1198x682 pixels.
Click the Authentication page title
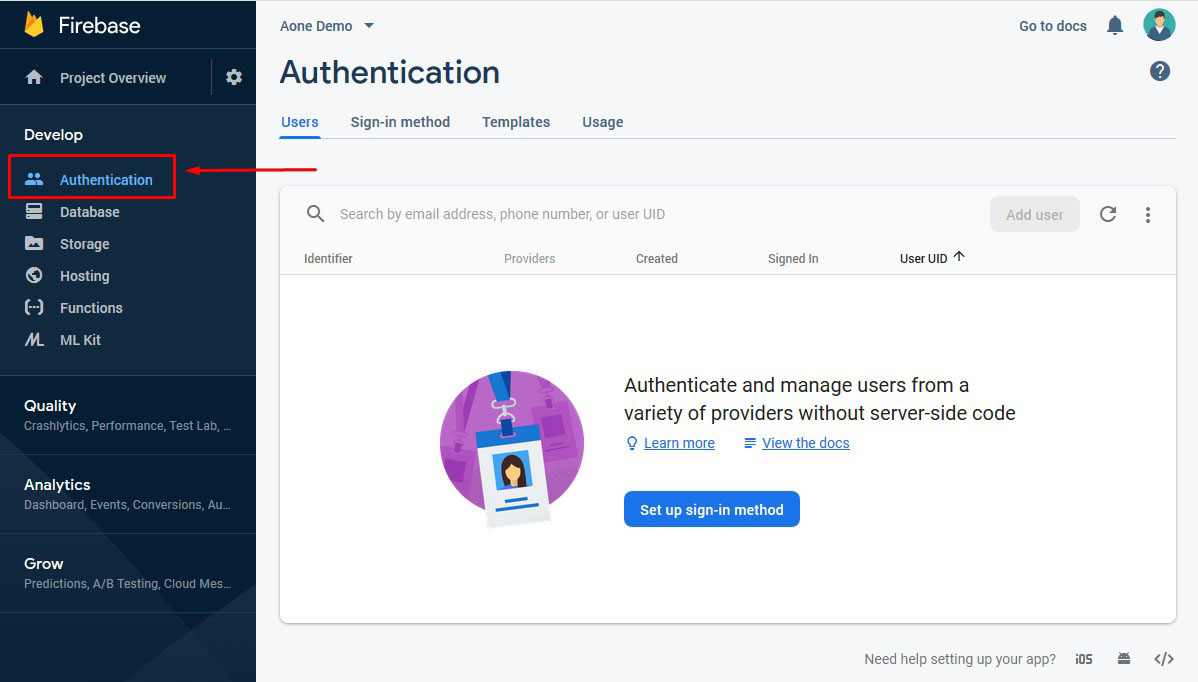(x=390, y=73)
